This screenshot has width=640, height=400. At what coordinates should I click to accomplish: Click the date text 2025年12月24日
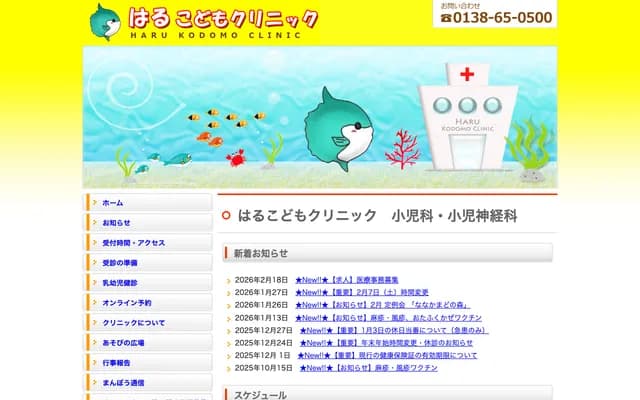pyautogui.click(x=264, y=343)
